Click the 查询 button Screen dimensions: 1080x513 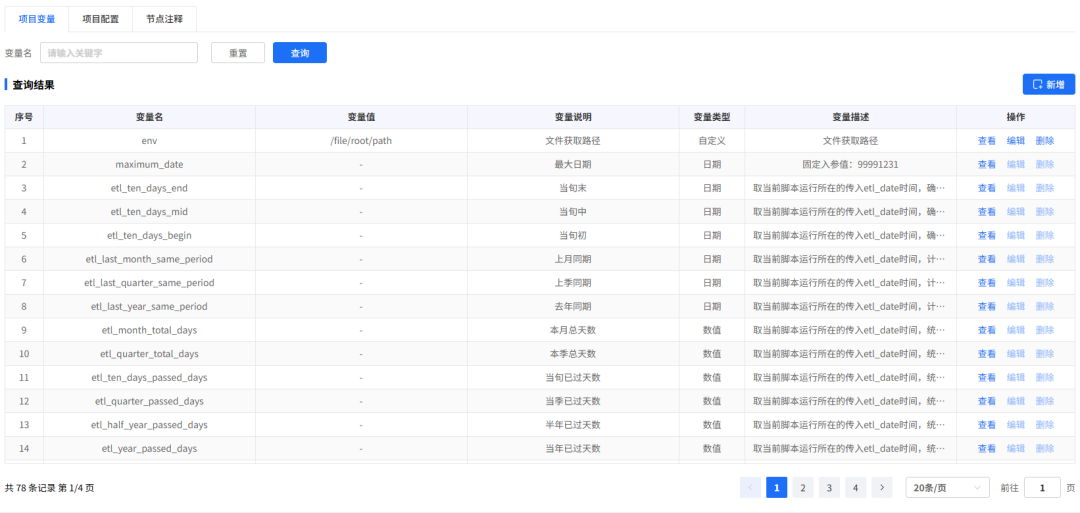click(x=300, y=53)
